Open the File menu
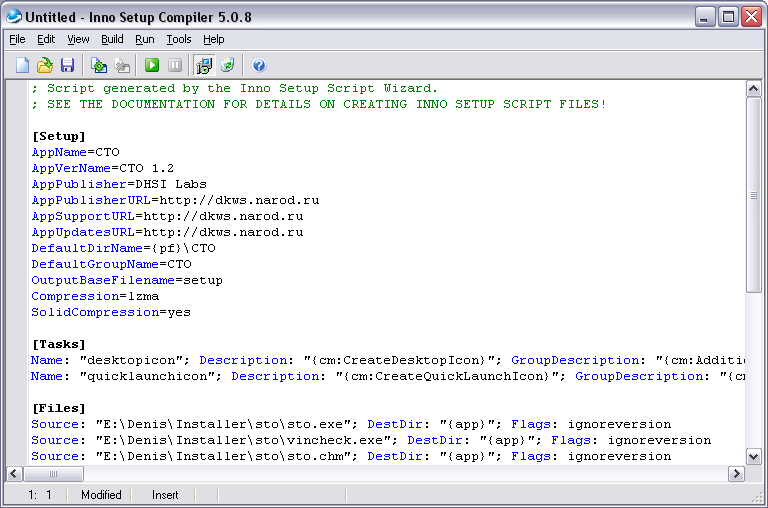 tap(17, 39)
